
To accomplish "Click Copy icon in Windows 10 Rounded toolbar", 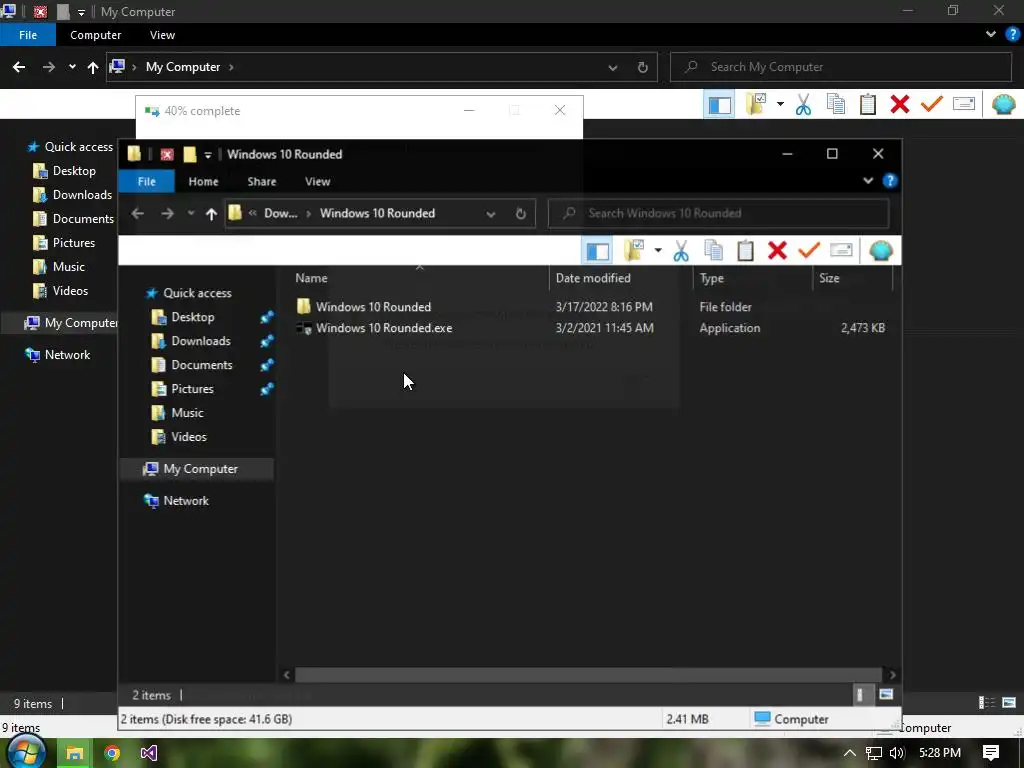I will (713, 251).
